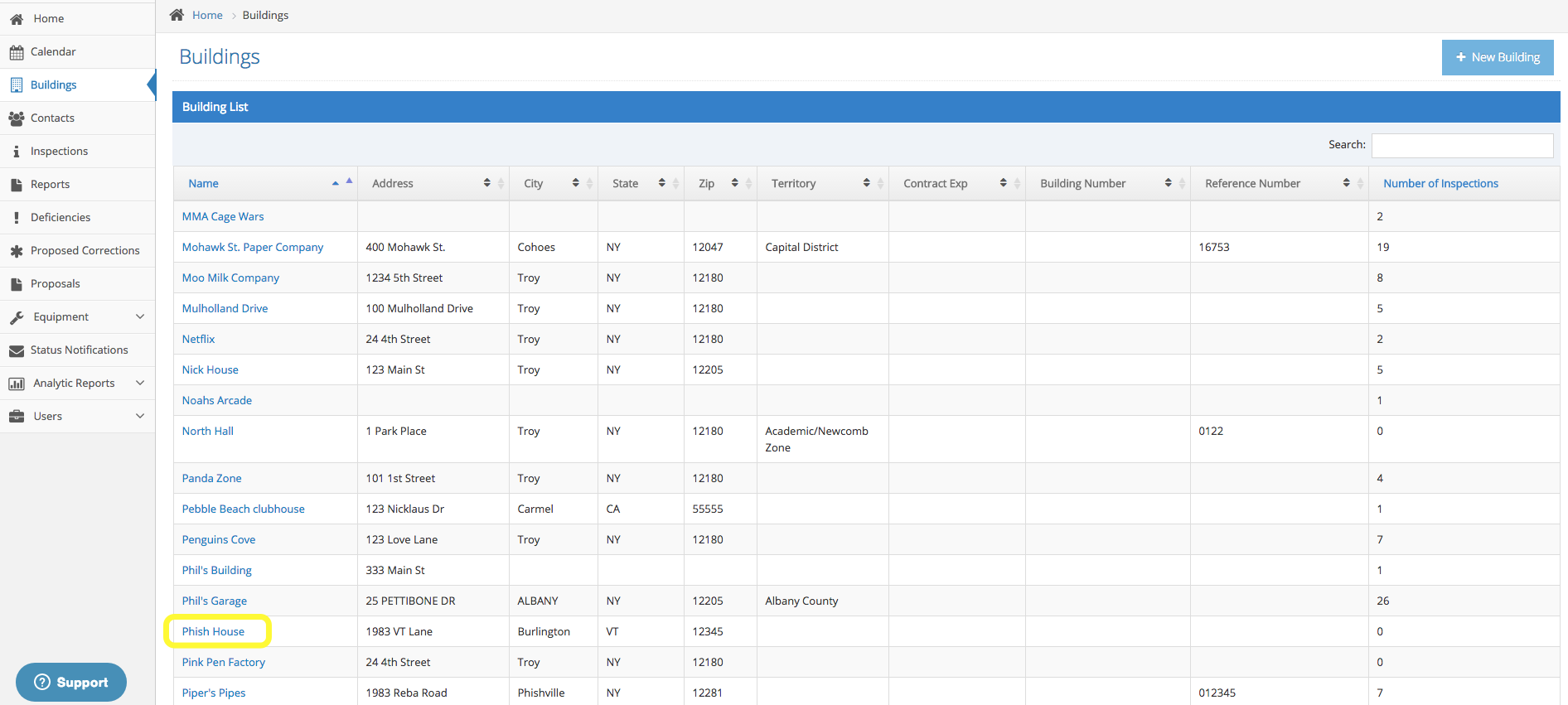This screenshot has width=1568, height=705.
Task: Open the Penguins Cove building link
Action: [x=219, y=539]
